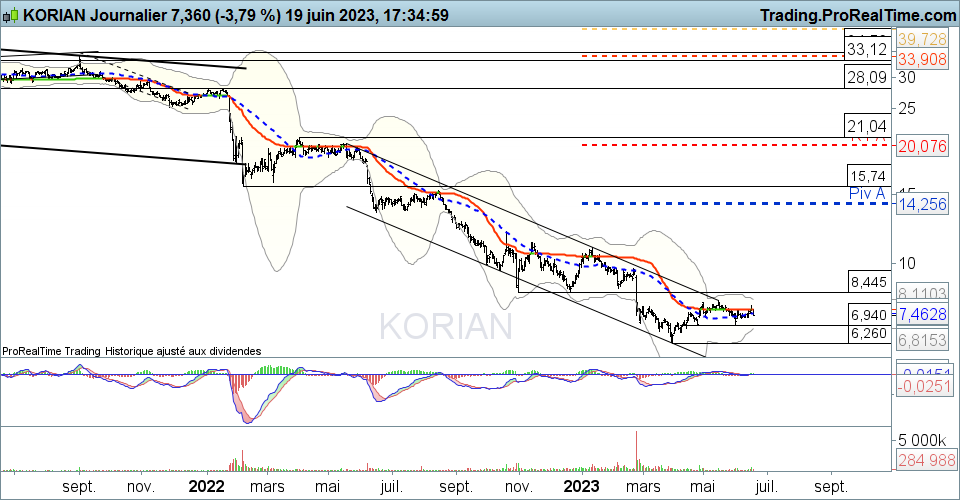
Task: Select the 15,74 price level label
Action: [x=869, y=176]
